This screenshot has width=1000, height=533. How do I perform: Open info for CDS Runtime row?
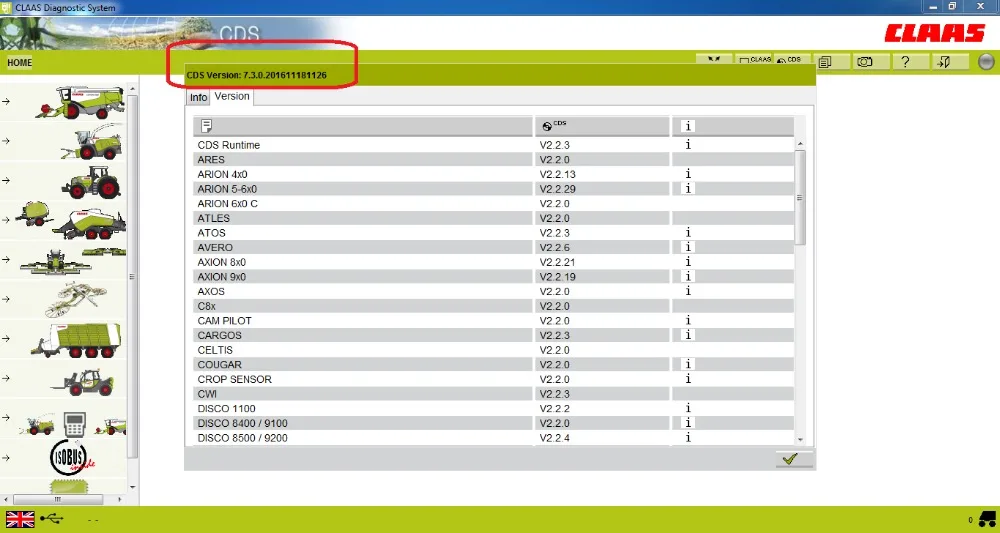(688, 145)
